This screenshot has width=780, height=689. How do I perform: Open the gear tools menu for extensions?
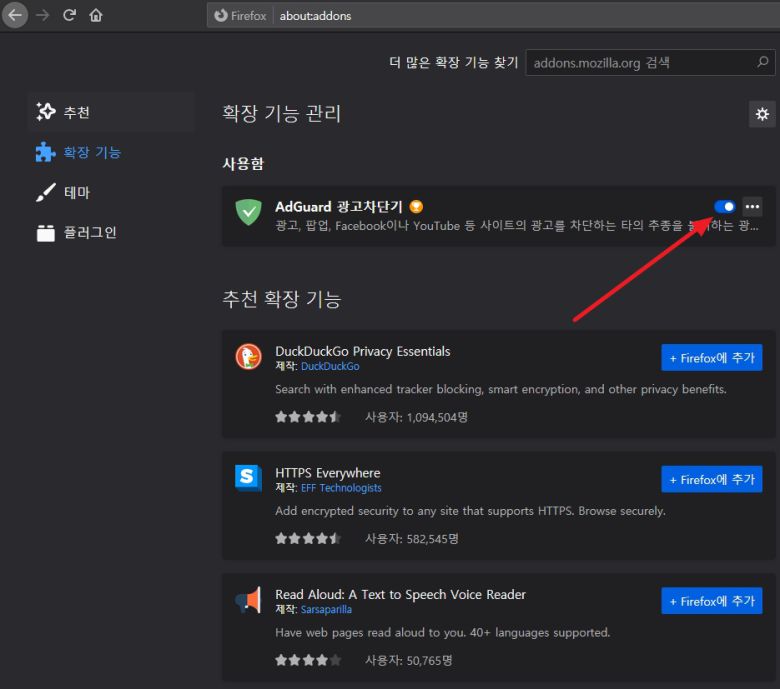762,114
